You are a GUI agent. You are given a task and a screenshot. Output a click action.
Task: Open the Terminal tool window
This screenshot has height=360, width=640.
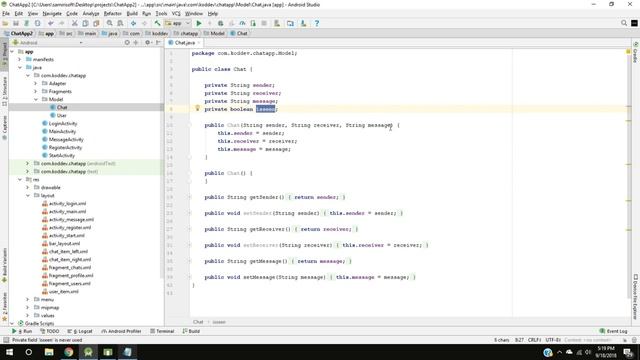pyautogui.click(x=162, y=331)
